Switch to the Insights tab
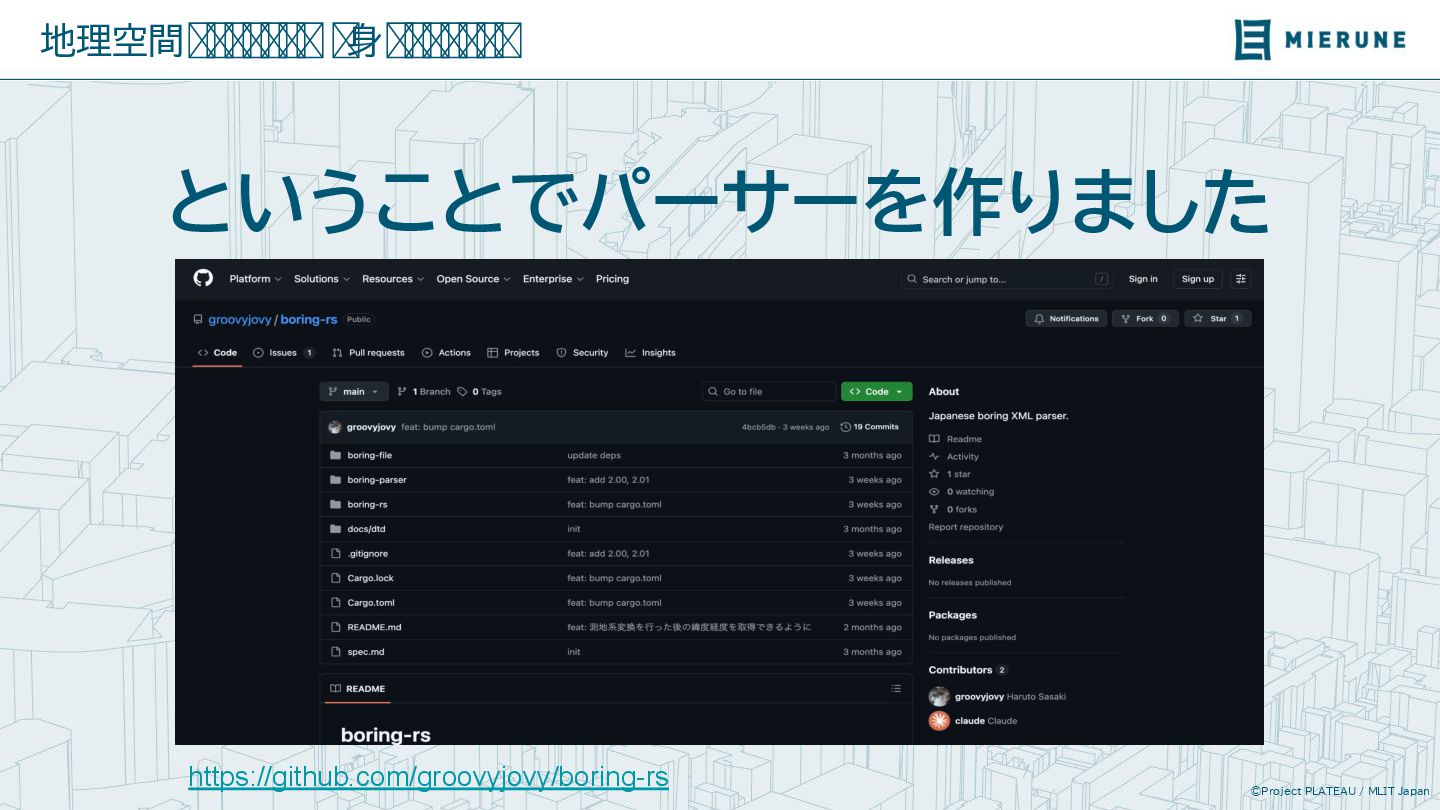The width and height of the screenshot is (1440, 810). coord(650,353)
